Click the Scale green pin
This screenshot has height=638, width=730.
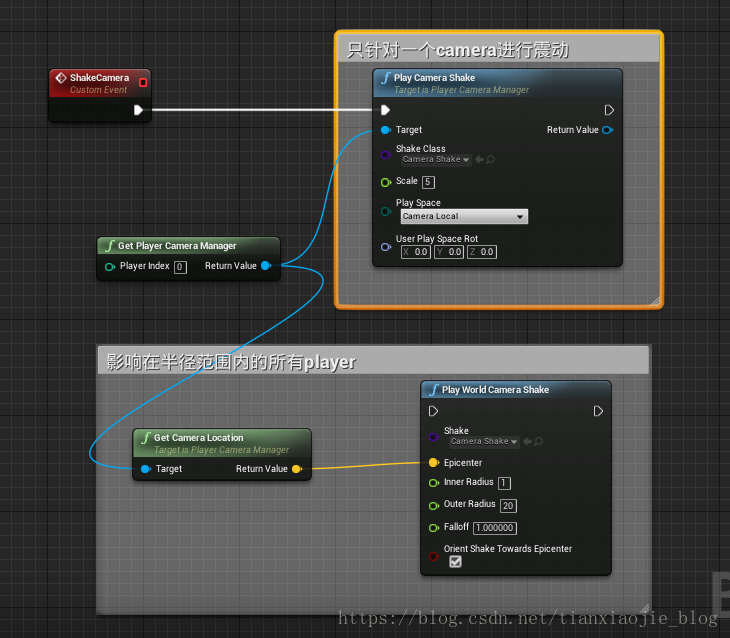click(x=385, y=182)
